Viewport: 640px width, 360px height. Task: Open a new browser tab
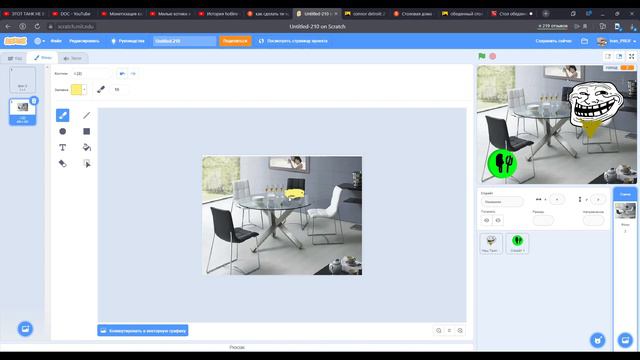click(x=546, y=13)
